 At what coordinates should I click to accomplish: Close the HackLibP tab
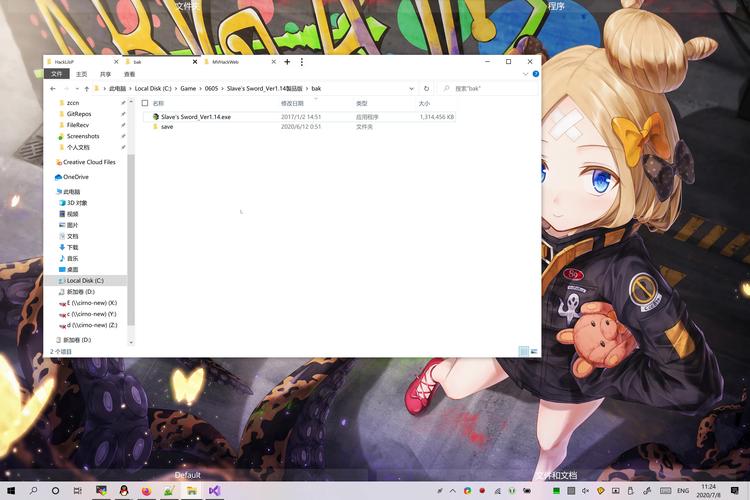coord(116,62)
